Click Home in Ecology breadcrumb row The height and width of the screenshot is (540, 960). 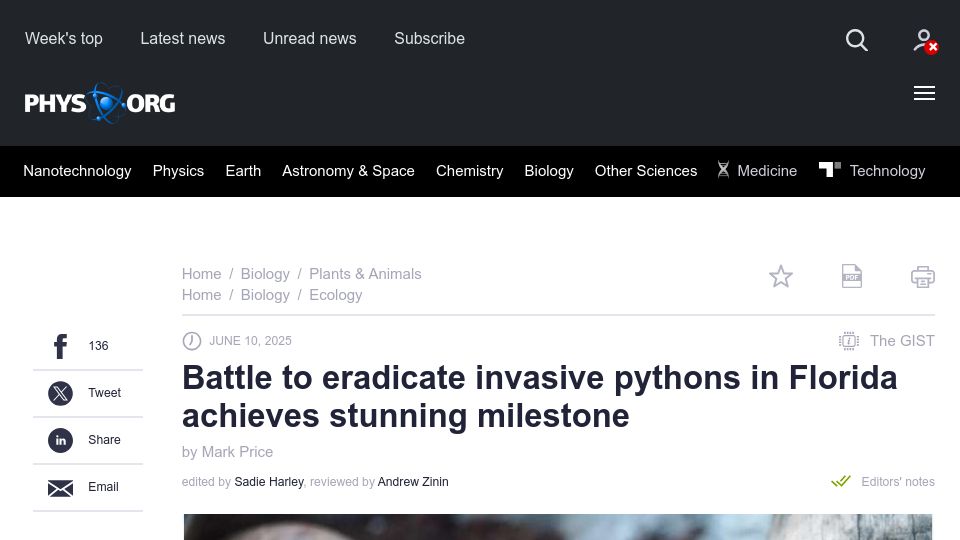201,294
